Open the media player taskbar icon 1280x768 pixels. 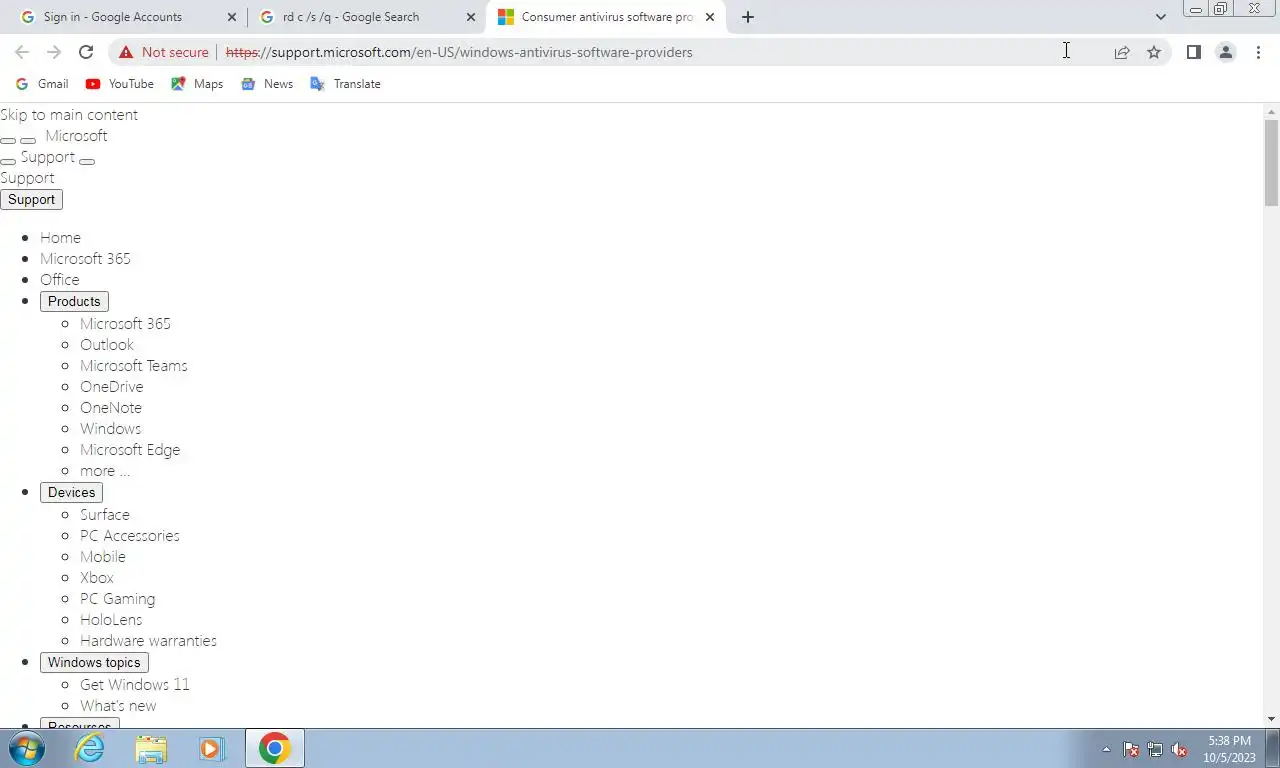point(211,748)
